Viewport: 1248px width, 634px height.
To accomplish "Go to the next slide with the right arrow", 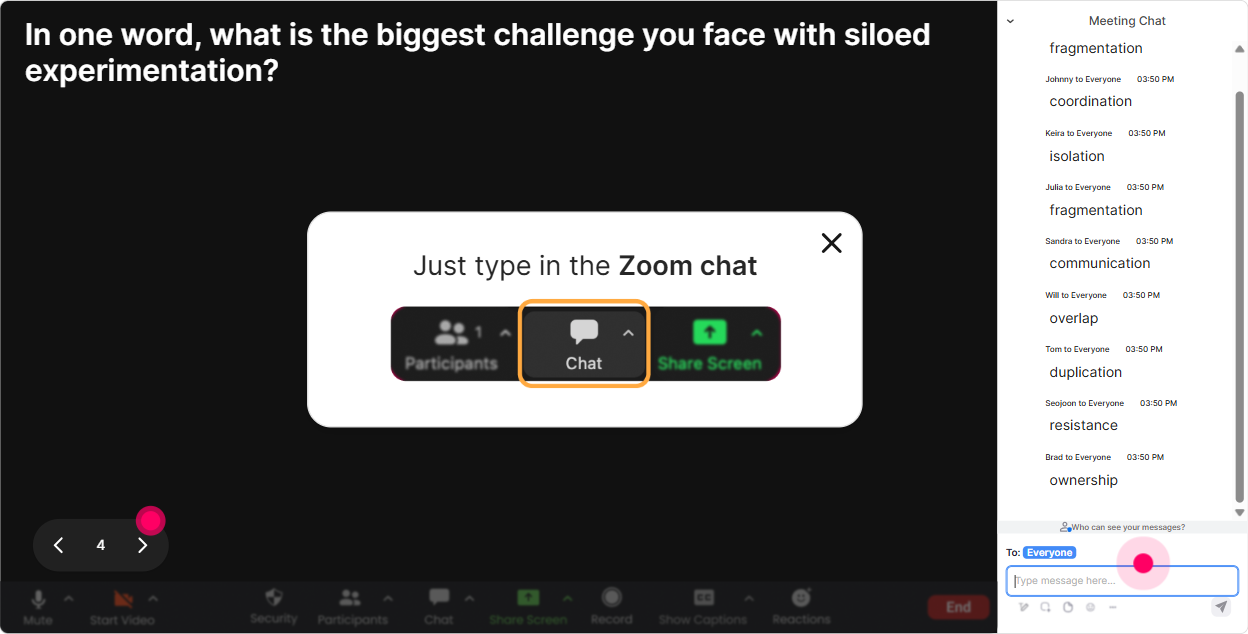I will point(142,545).
